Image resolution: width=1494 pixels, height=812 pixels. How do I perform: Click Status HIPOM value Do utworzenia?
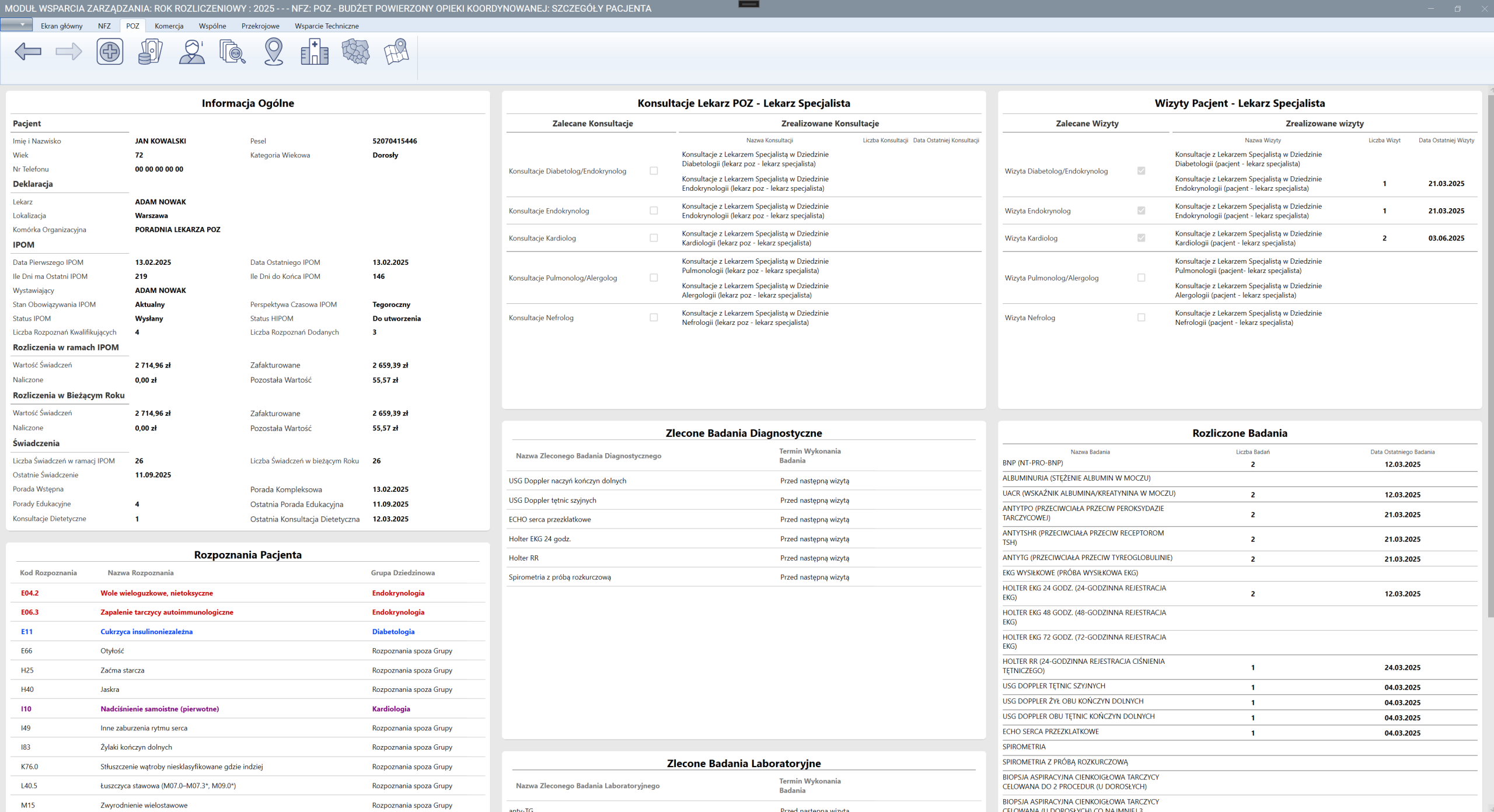pyautogui.click(x=396, y=318)
